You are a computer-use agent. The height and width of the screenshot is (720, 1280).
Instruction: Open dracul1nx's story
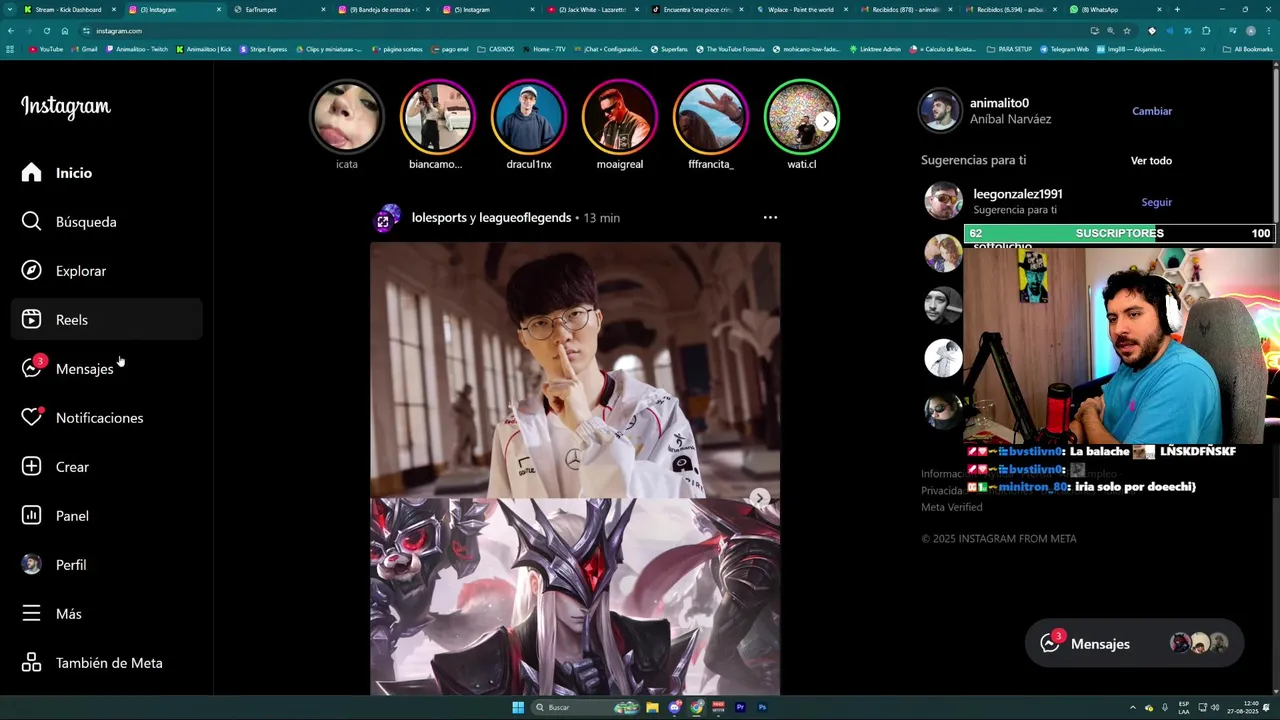click(x=529, y=117)
